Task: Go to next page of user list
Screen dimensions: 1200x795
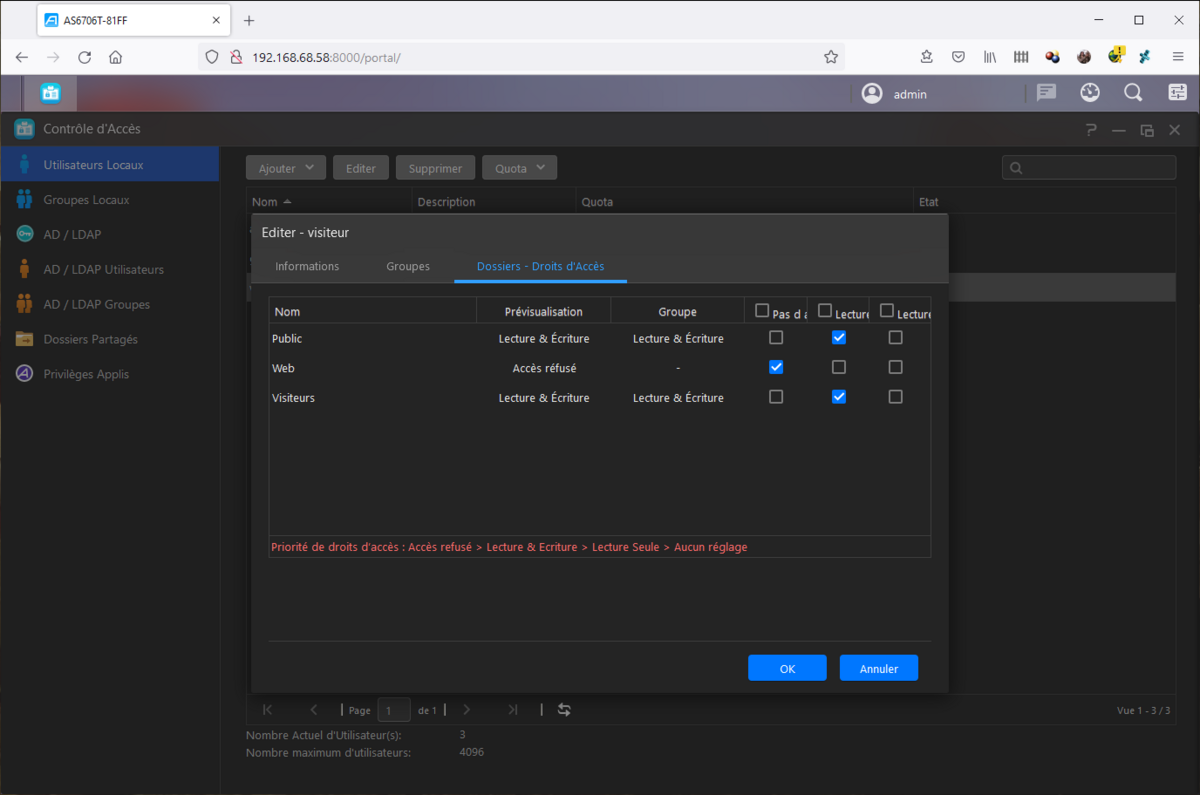Action: pyautogui.click(x=466, y=710)
